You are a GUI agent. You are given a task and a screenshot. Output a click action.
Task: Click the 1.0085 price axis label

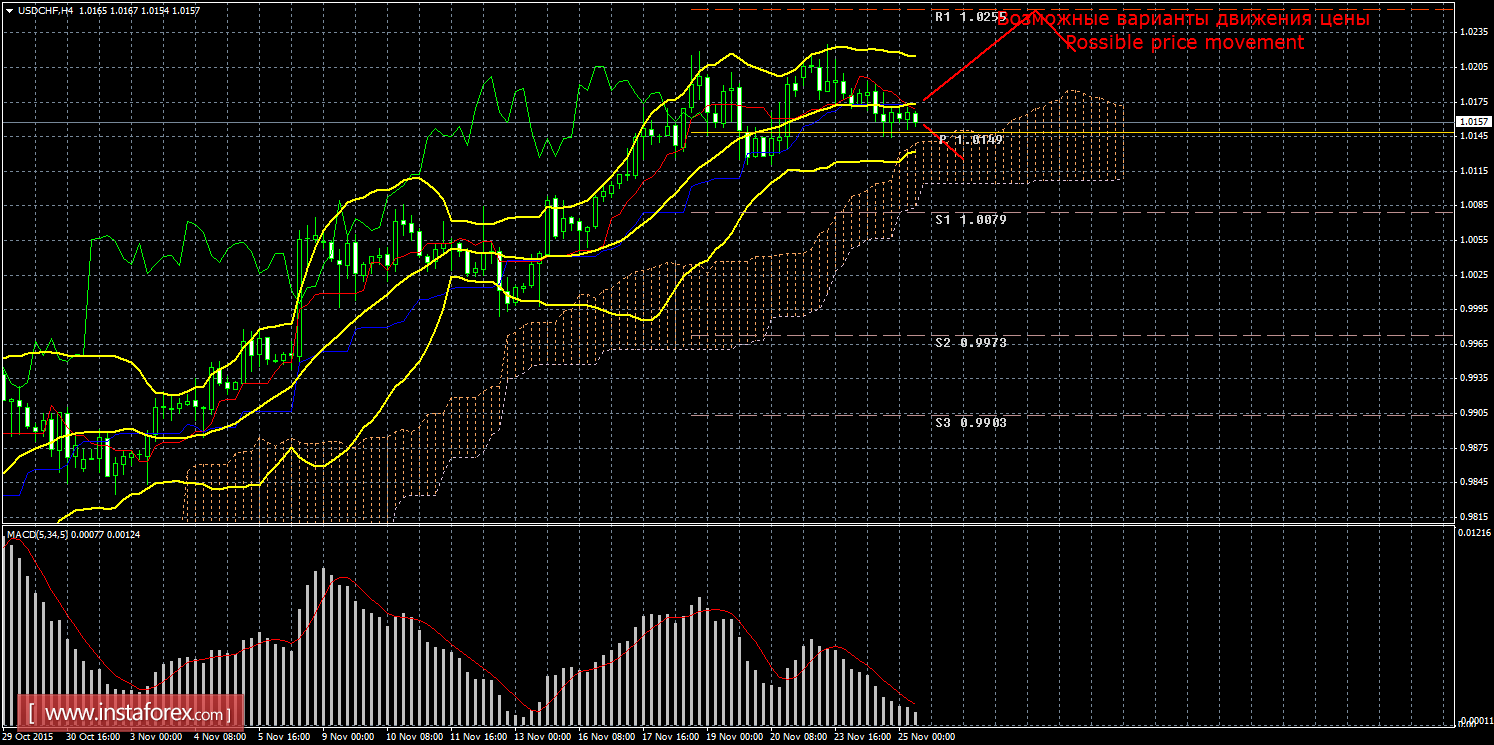click(x=1474, y=206)
